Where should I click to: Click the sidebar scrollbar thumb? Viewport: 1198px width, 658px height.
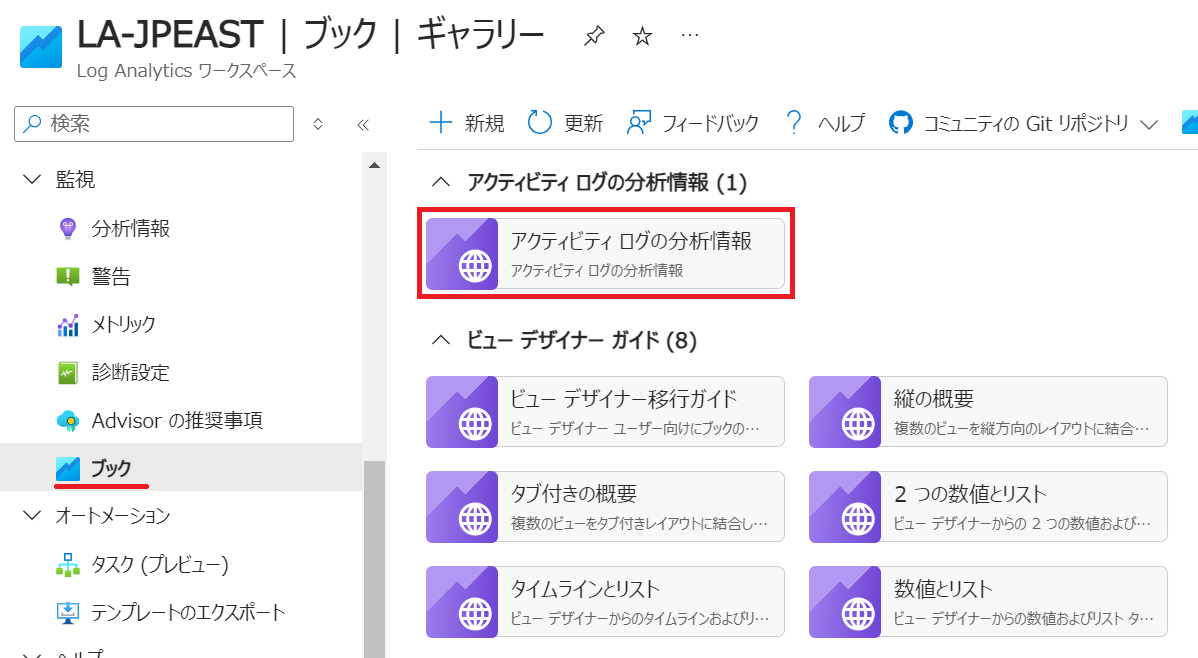click(374, 558)
